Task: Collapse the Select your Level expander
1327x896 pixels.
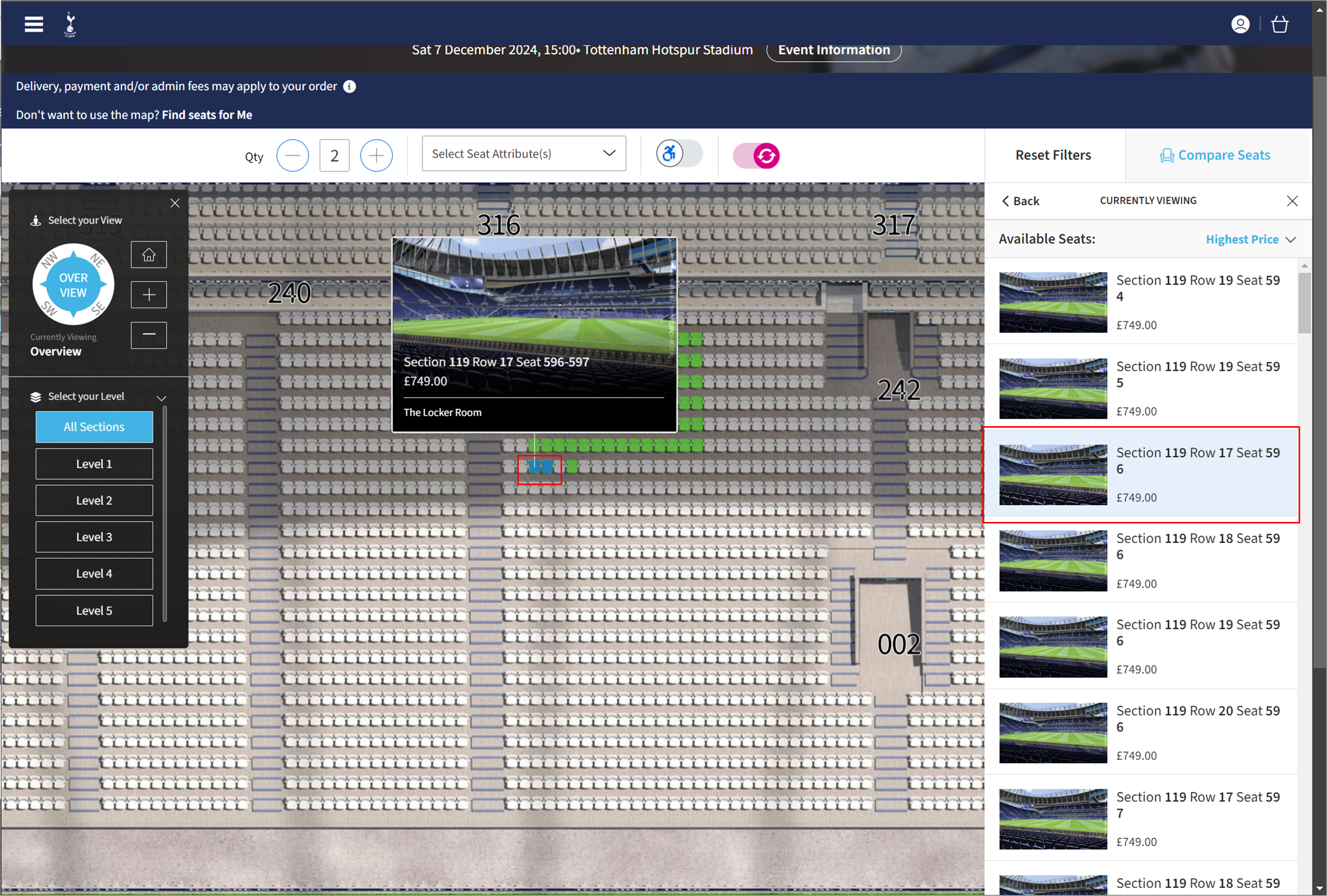Action: point(161,398)
